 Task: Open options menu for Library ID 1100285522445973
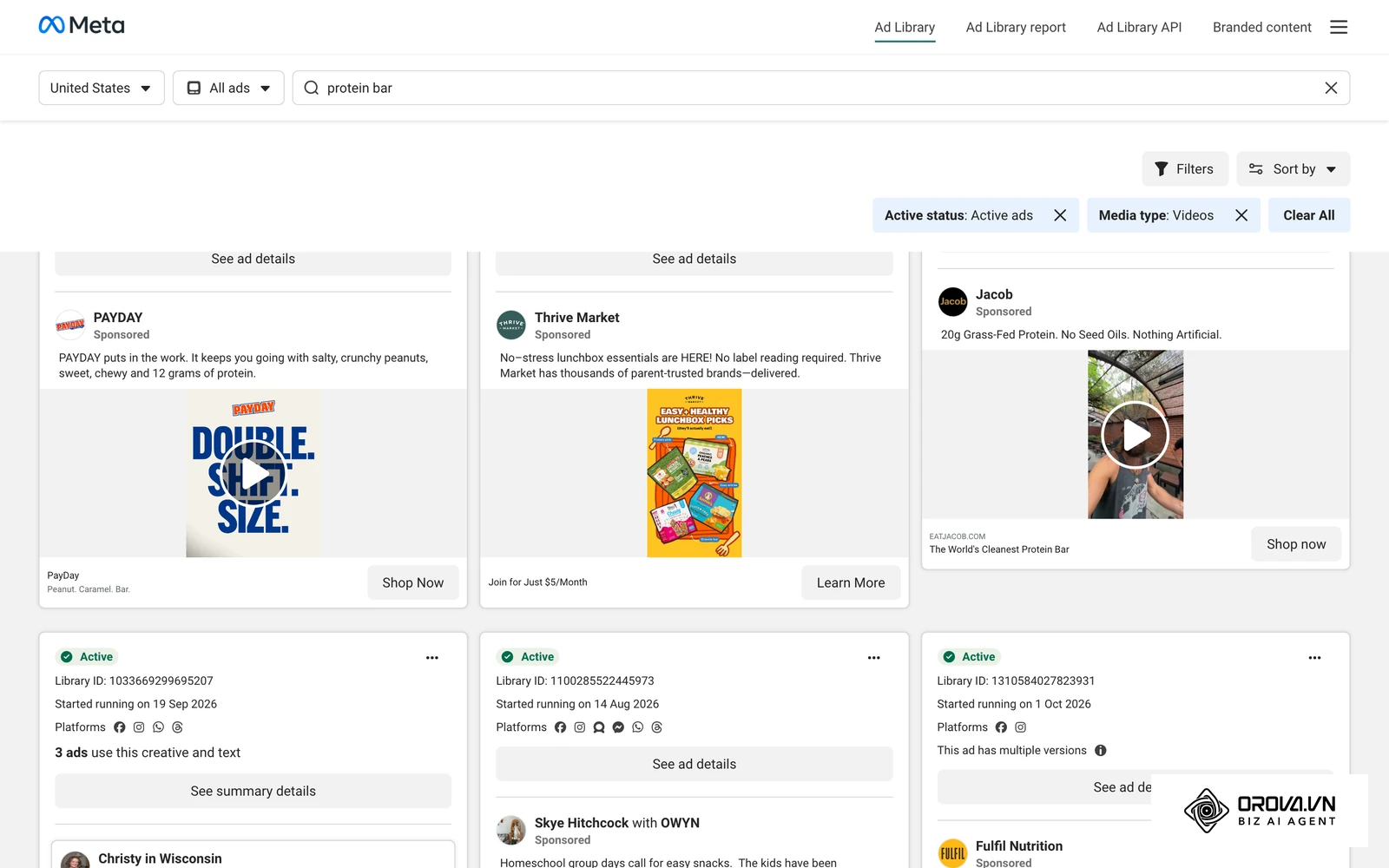874,658
